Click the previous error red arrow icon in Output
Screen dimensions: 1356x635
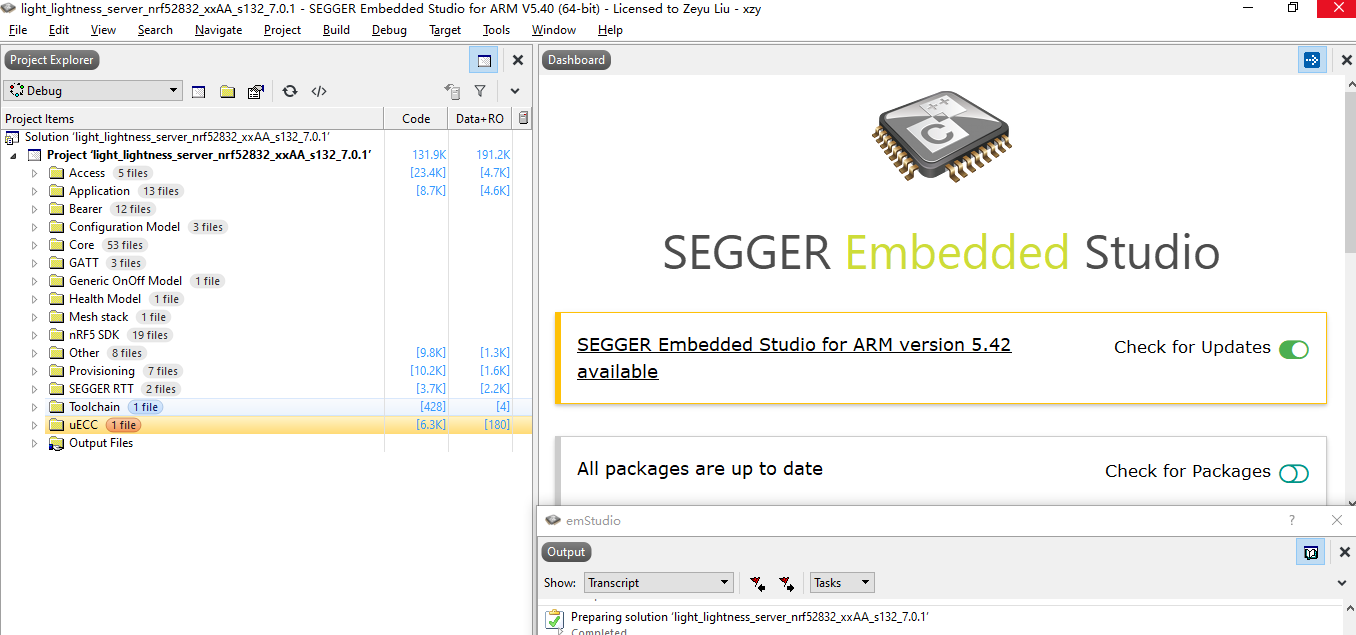pos(757,583)
